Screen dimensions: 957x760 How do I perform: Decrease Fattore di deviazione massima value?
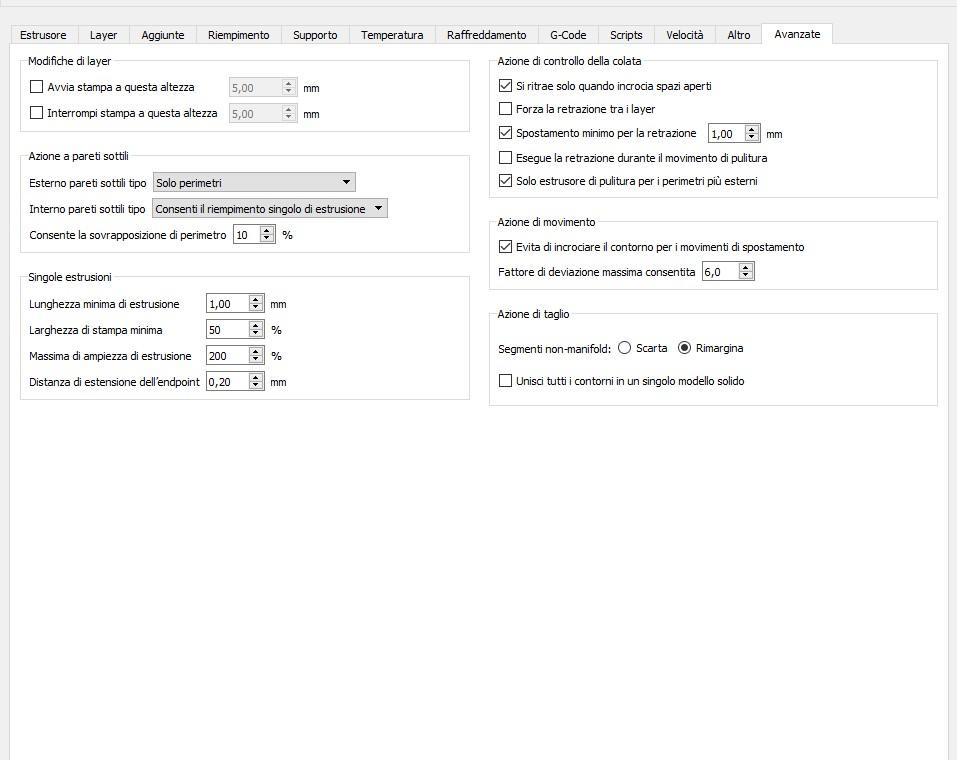[746, 275]
